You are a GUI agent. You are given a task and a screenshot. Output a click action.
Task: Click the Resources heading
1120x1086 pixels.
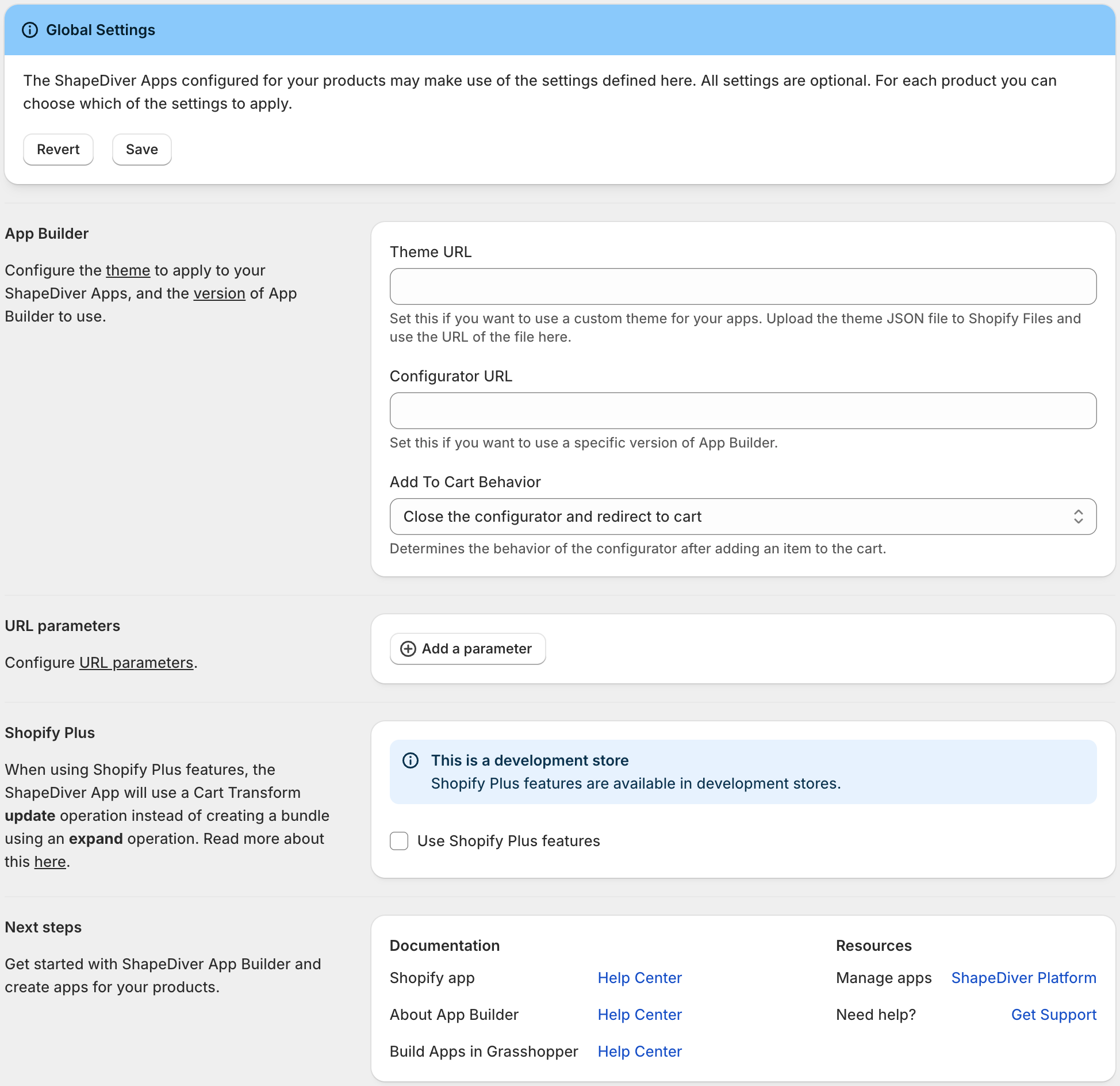click(874, 946)
